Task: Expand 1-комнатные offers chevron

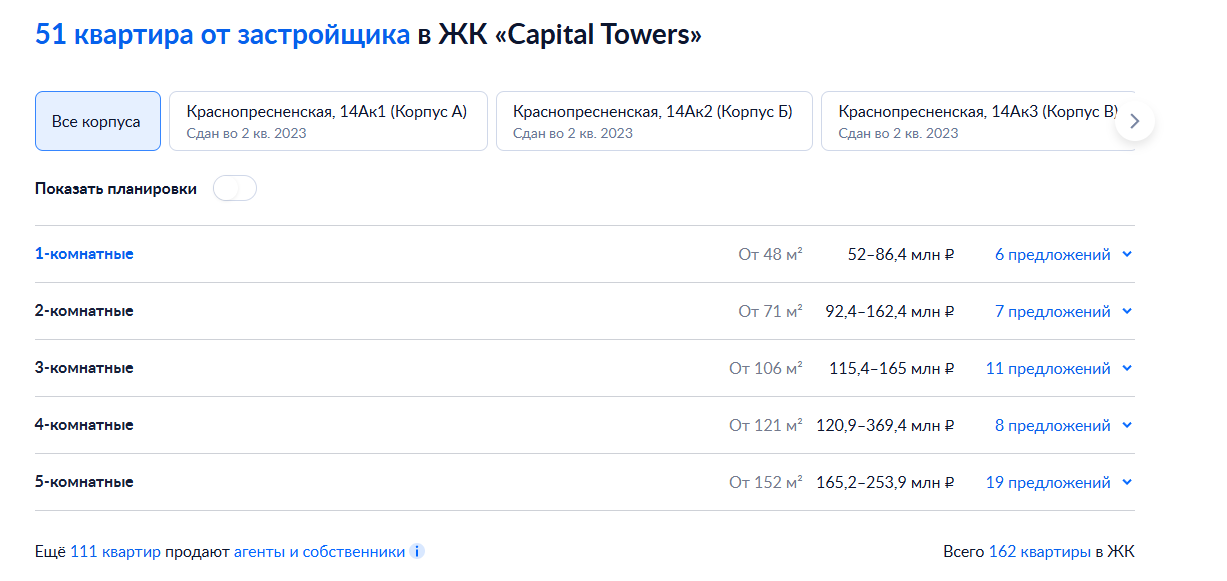Action: (1128, 254)
